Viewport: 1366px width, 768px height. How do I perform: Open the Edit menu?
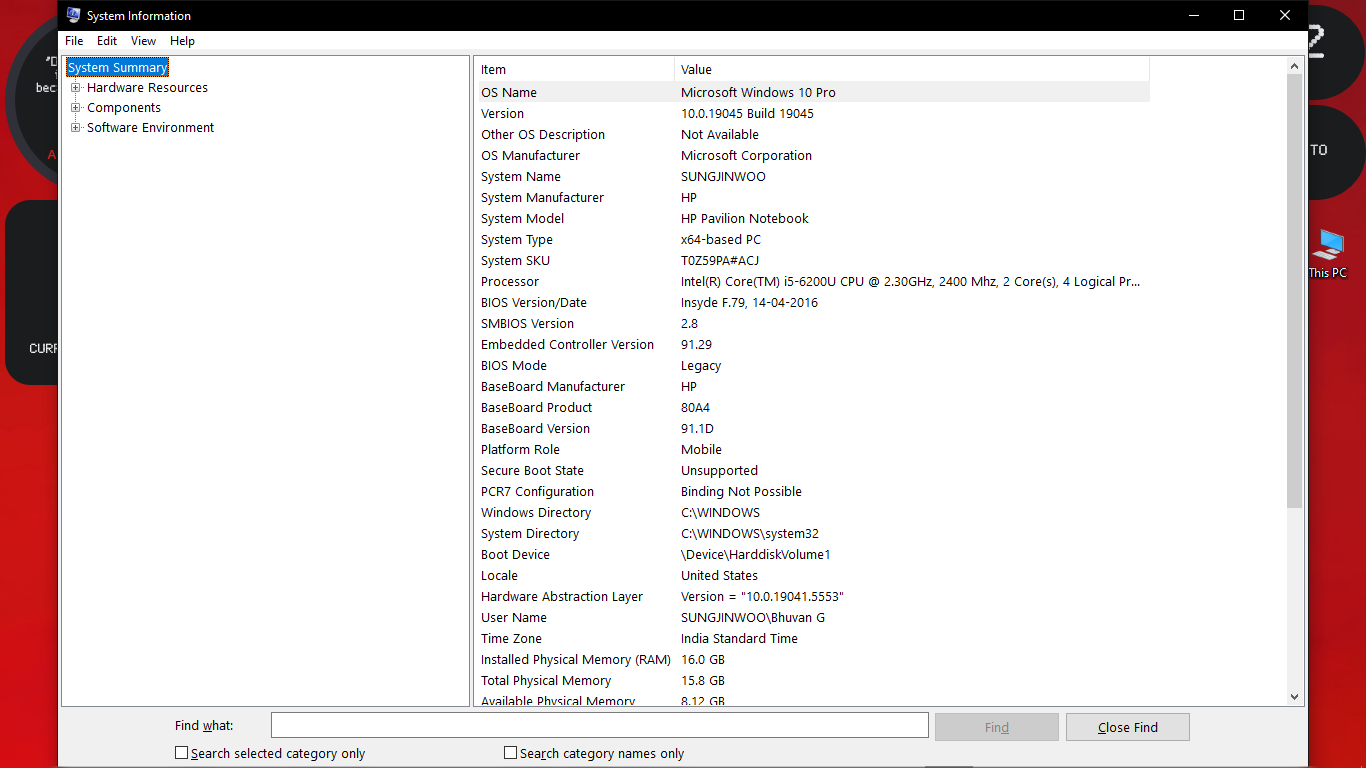pos(107,41)
